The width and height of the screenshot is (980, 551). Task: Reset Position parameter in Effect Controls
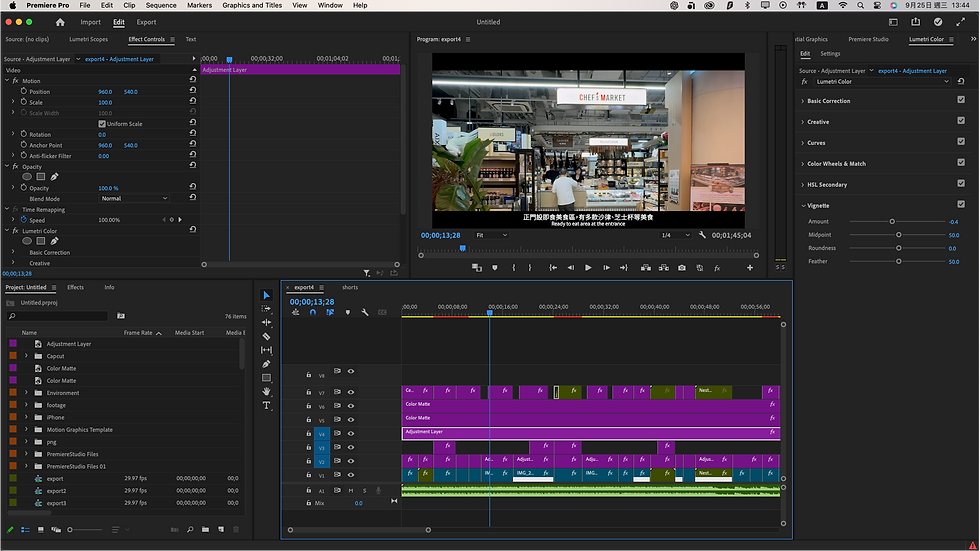pyautogui.click(x=192, y=91)
